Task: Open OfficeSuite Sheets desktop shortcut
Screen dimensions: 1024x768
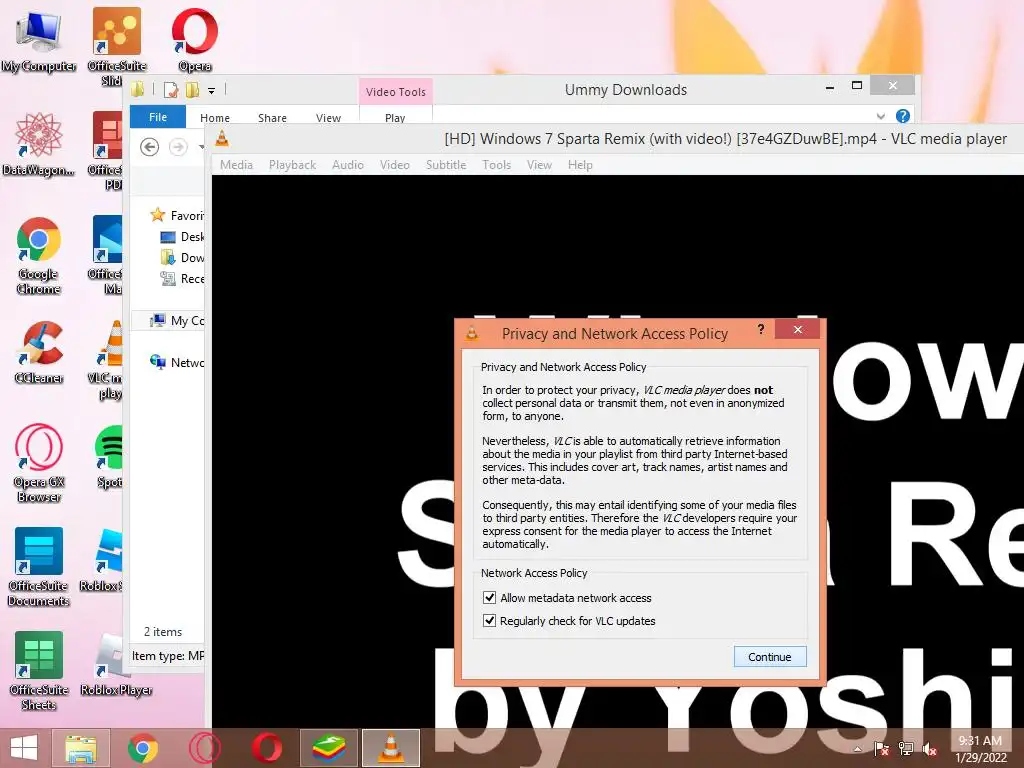Action: click(x=39, y=671)
